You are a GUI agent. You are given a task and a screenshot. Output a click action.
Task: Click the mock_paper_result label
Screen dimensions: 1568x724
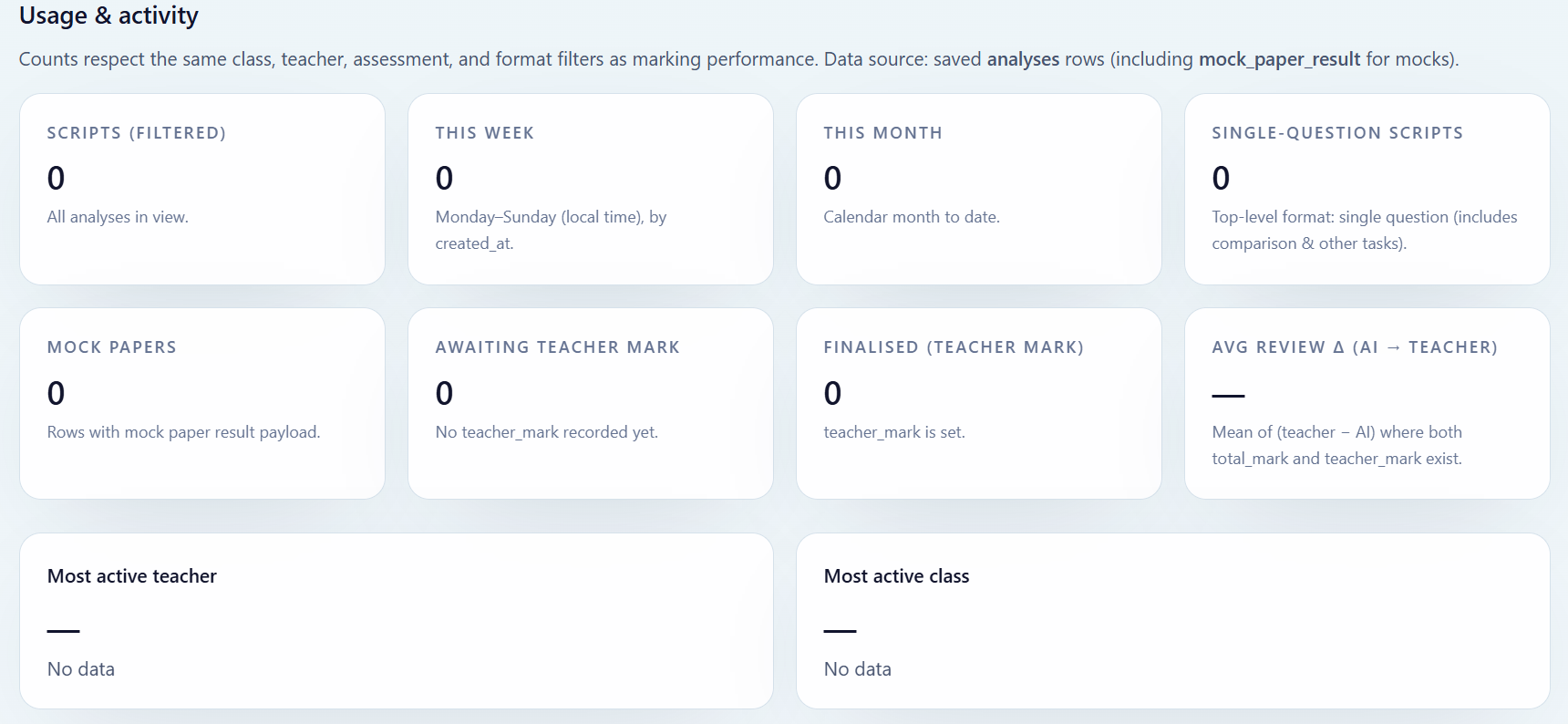pos(1278,59)
